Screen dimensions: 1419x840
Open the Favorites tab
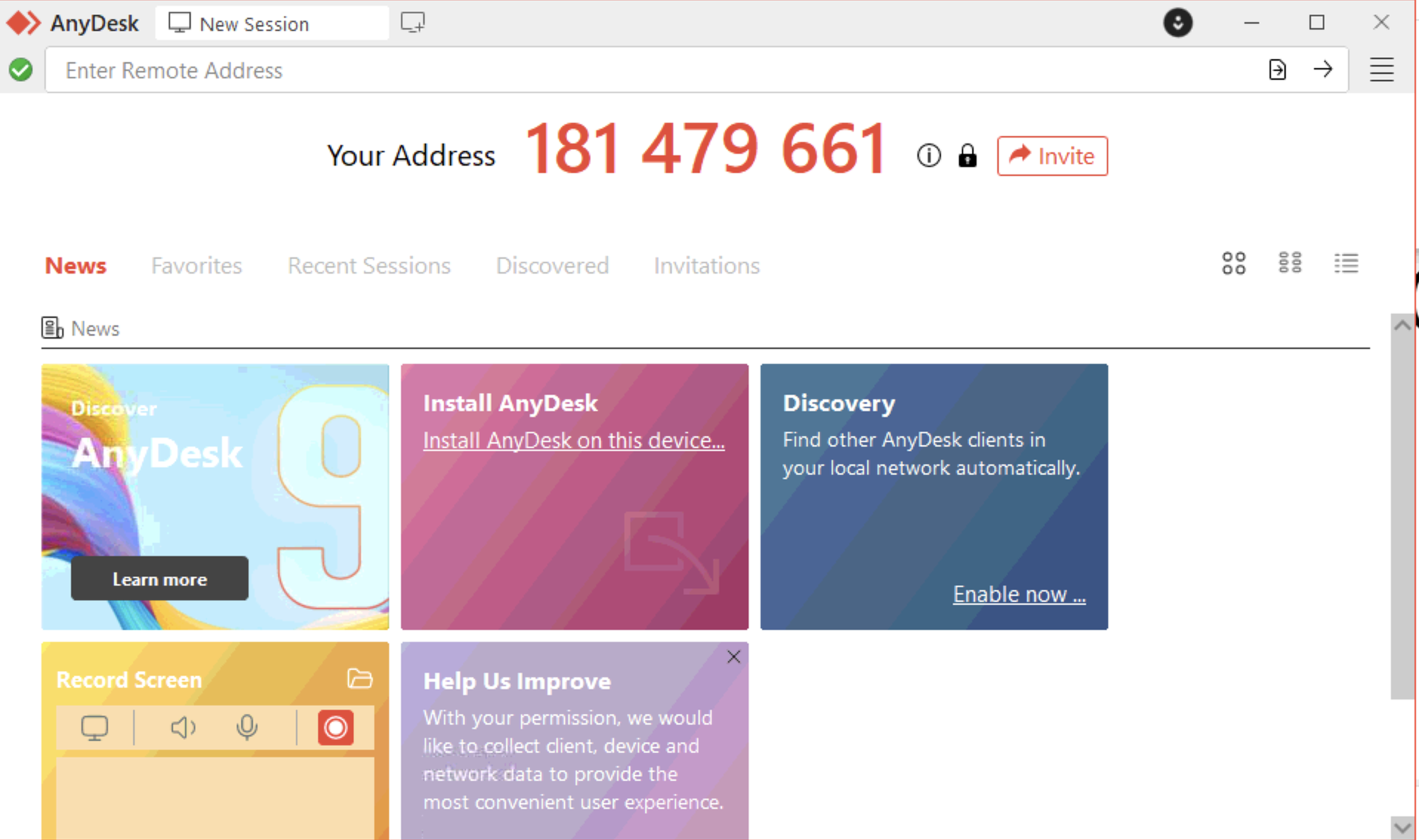(x=197, y=265)
